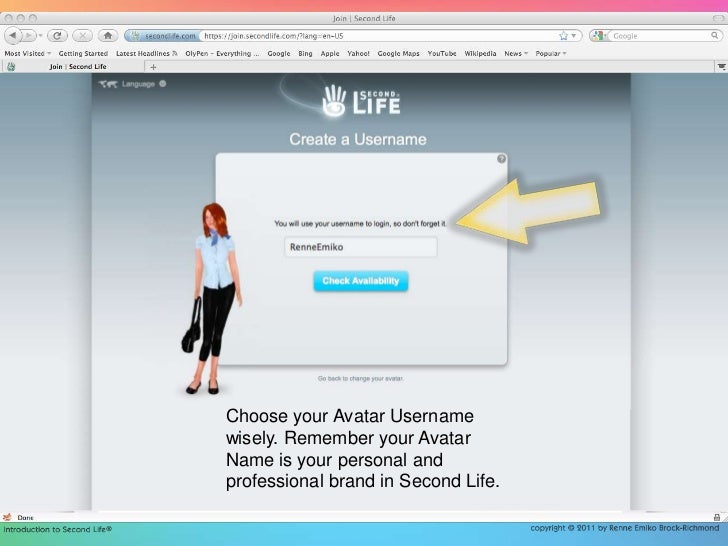Open the Google bookmark

click(279, 53)
